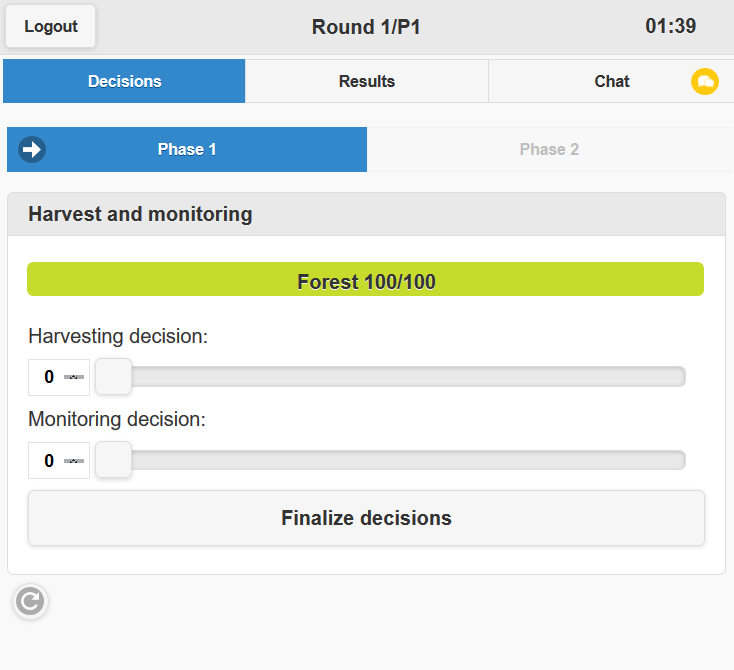Click the Forest 100/100 progress bar
Viewport: 734px width, 670px height.
click(x=366, y=280)
